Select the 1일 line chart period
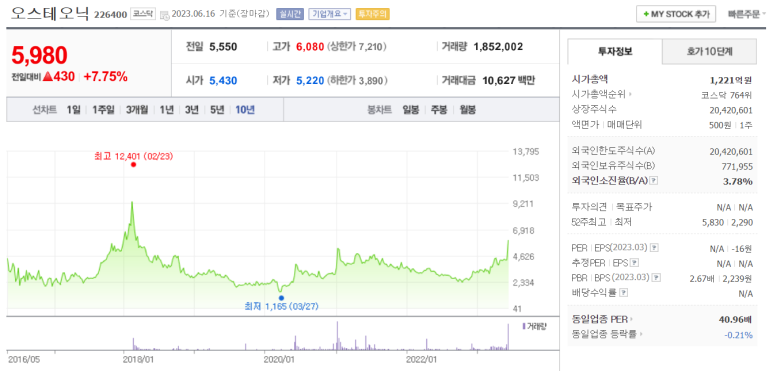The height and width of the screenshot is (371, 773). point(73,110)
